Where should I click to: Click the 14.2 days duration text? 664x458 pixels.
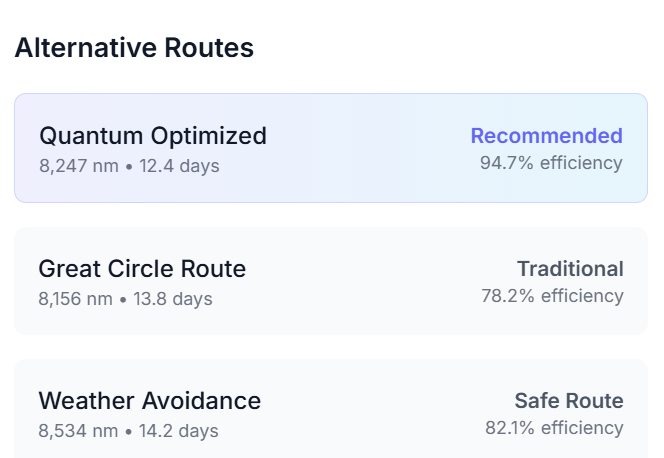coord(179,431)
